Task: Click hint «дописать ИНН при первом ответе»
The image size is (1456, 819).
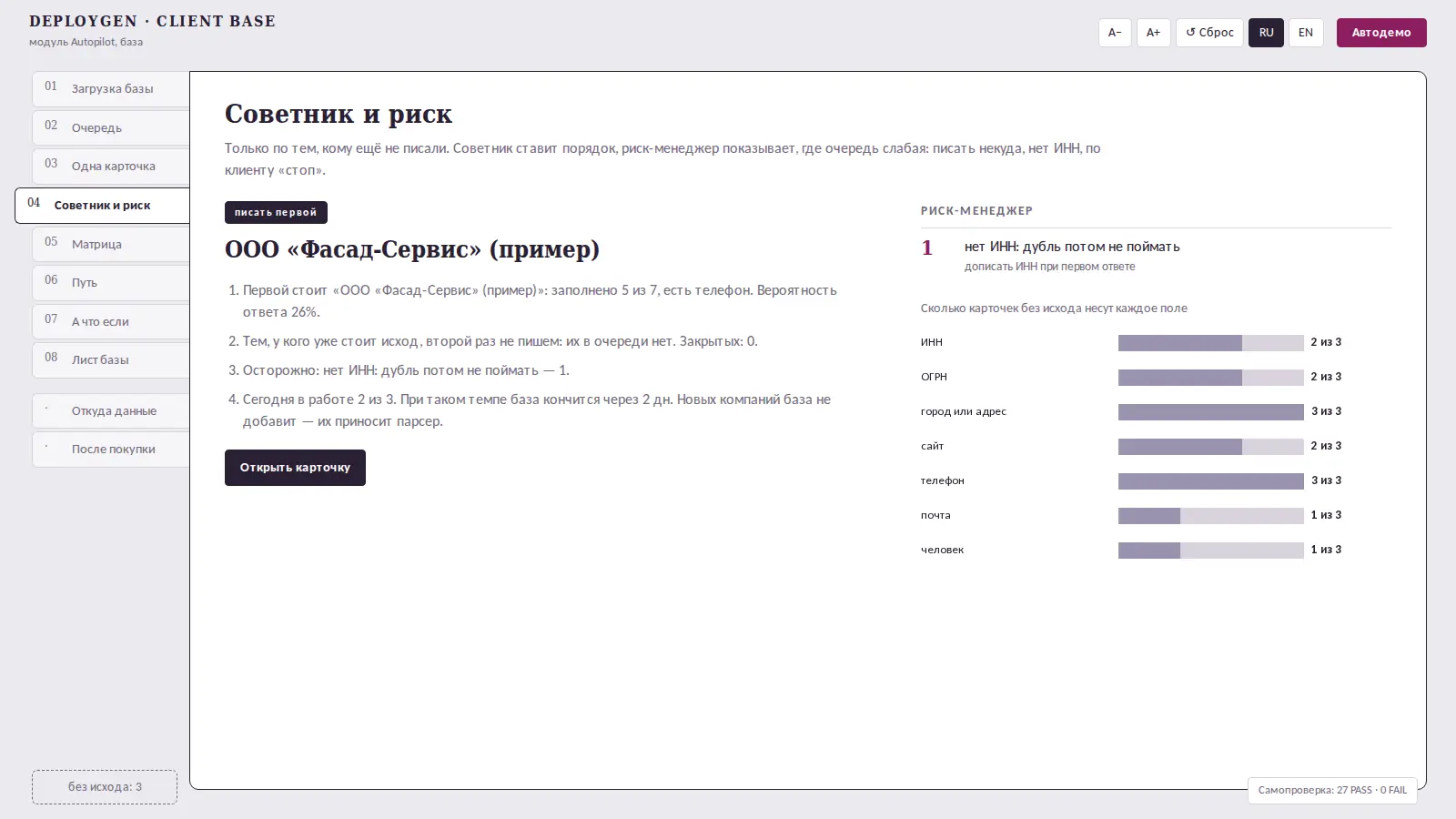Action: point(1049,267)
